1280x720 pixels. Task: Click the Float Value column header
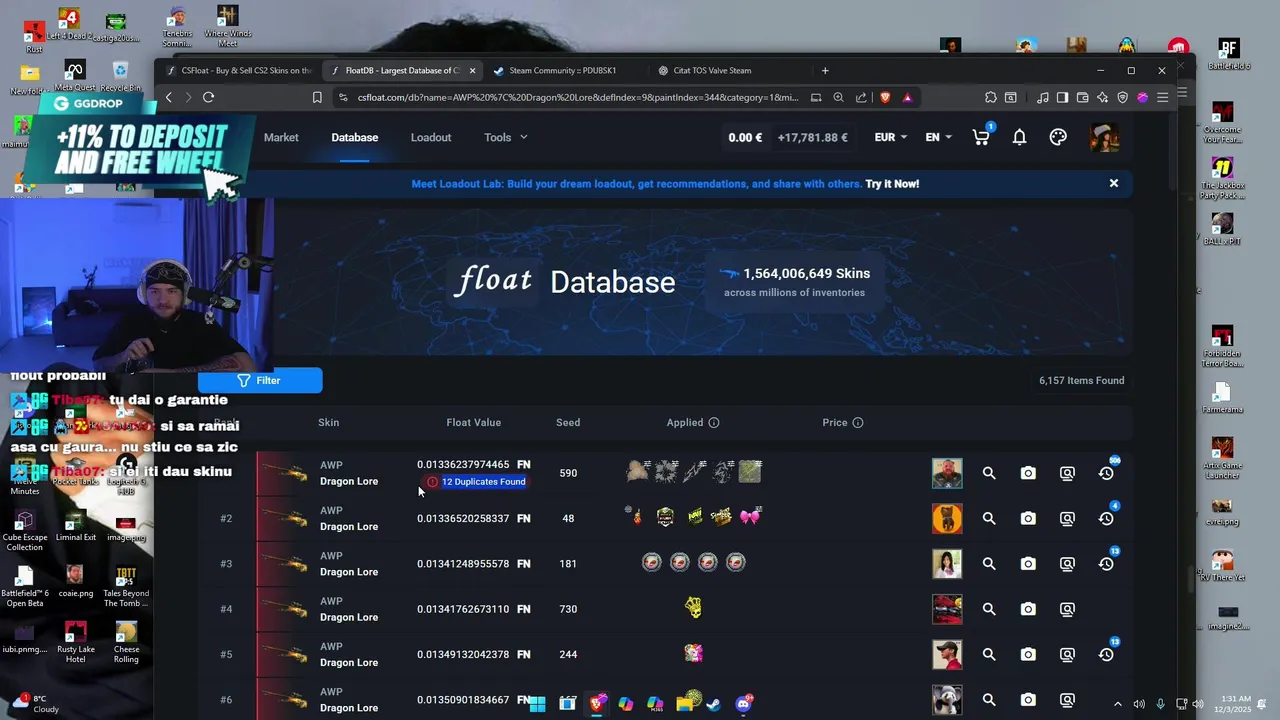(473, 423)
